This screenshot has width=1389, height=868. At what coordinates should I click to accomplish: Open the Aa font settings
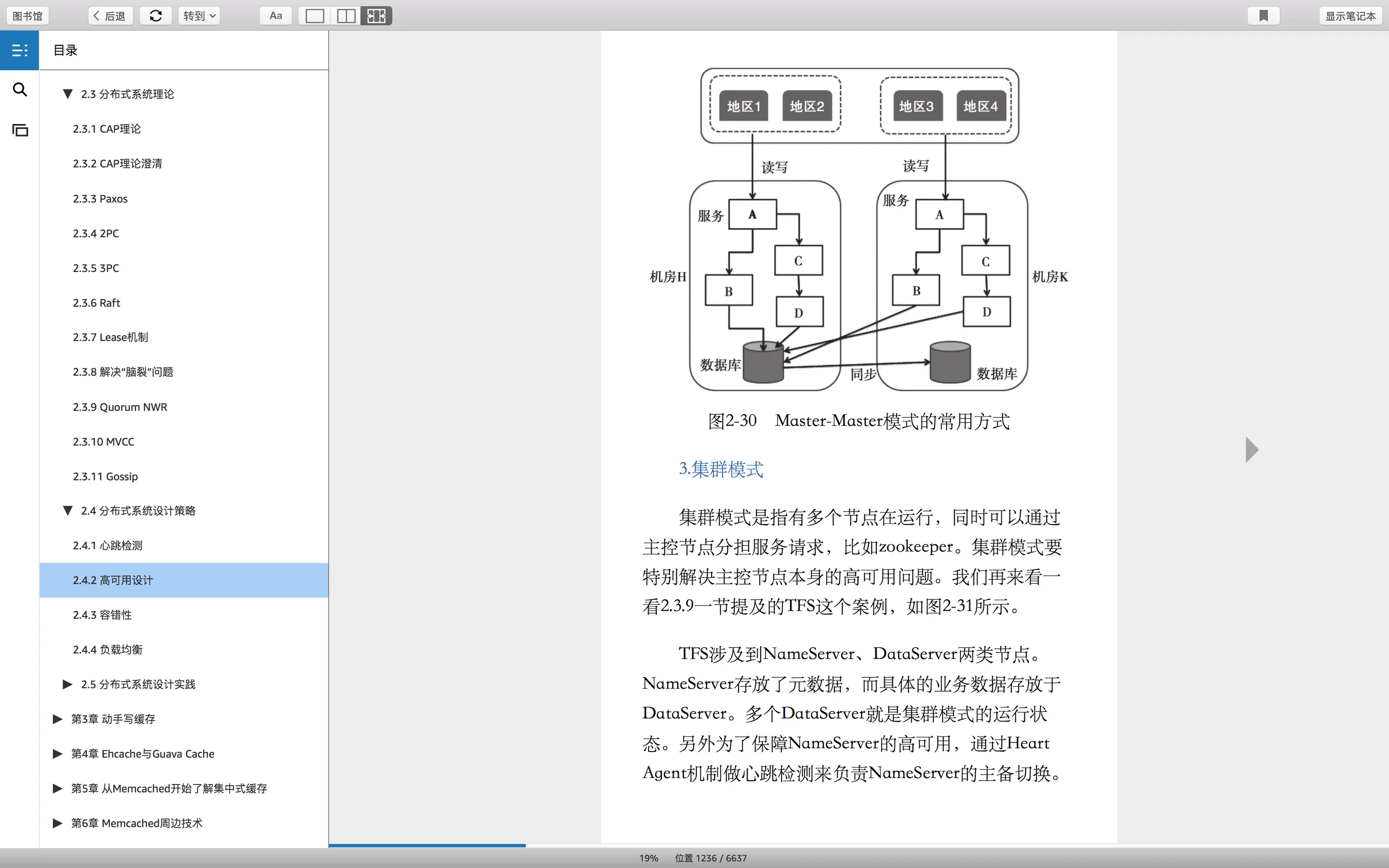(x=276, y=16)
